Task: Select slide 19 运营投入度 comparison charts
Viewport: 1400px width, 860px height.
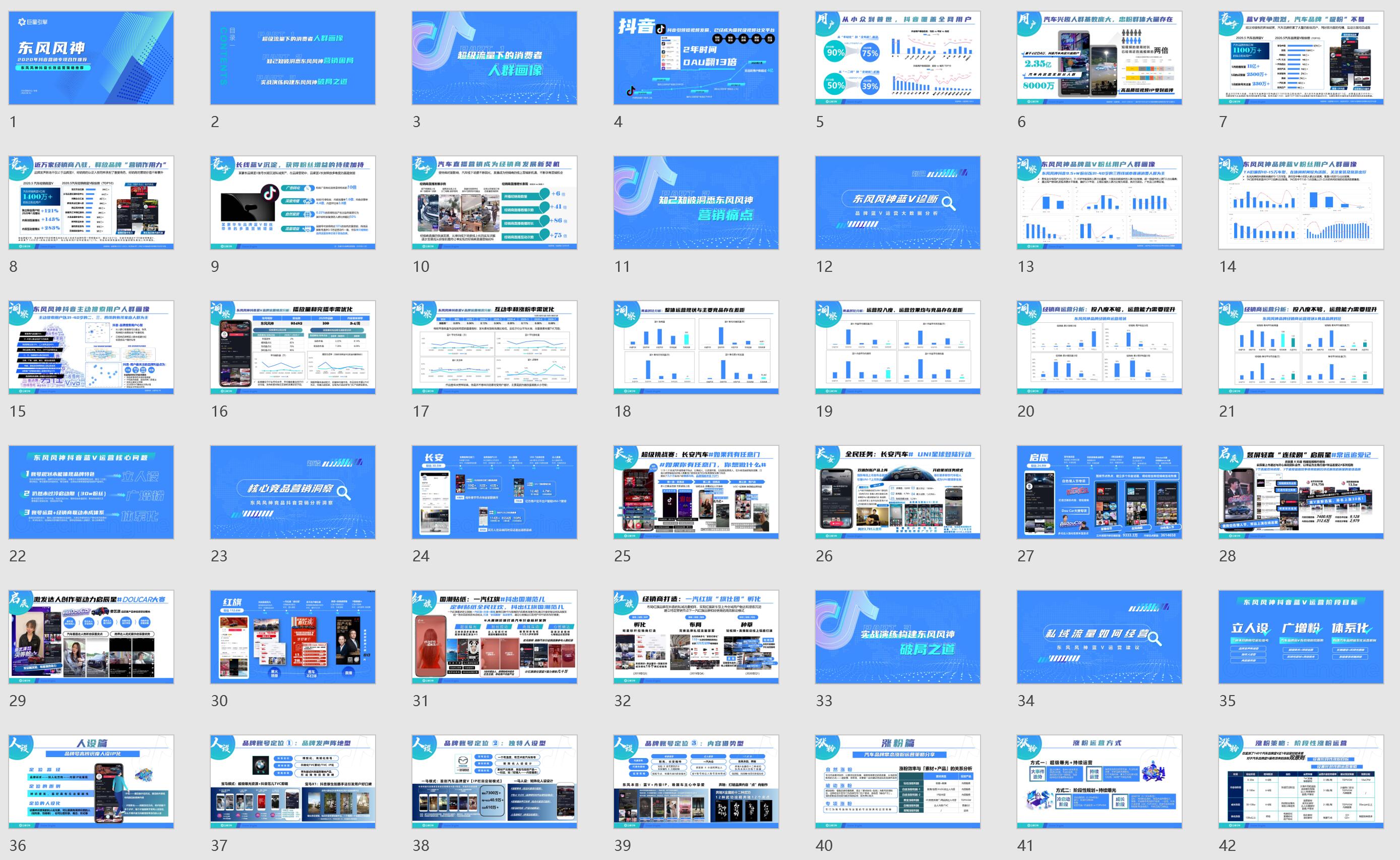Action: click(897, 348)
